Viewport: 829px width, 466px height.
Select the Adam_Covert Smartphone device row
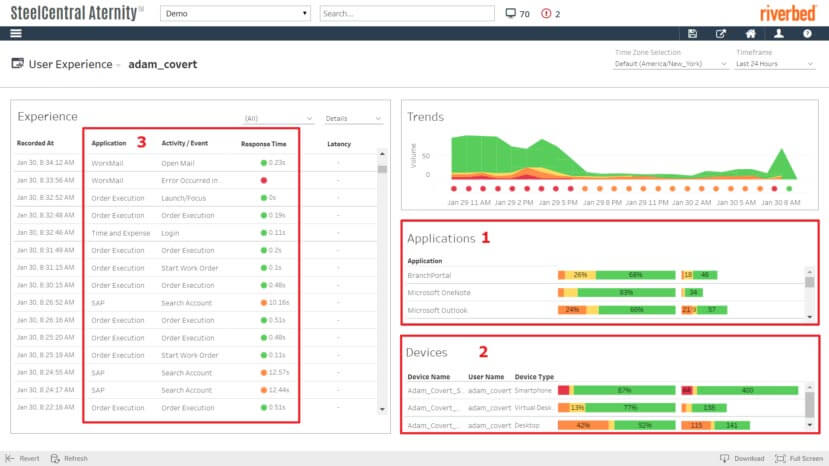point(605,390)
